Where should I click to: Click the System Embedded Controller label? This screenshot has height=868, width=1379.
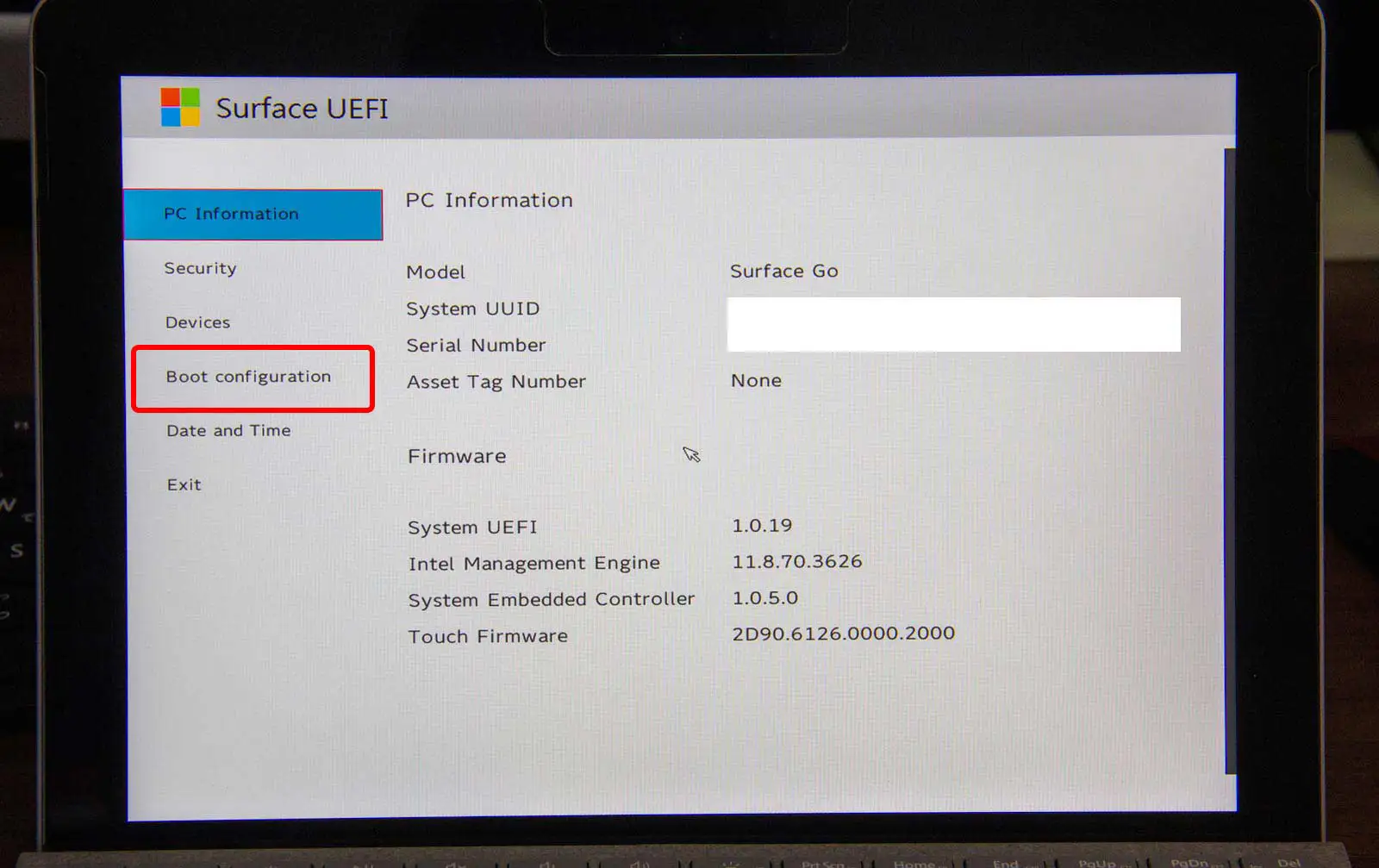click(x=551, y=600)
